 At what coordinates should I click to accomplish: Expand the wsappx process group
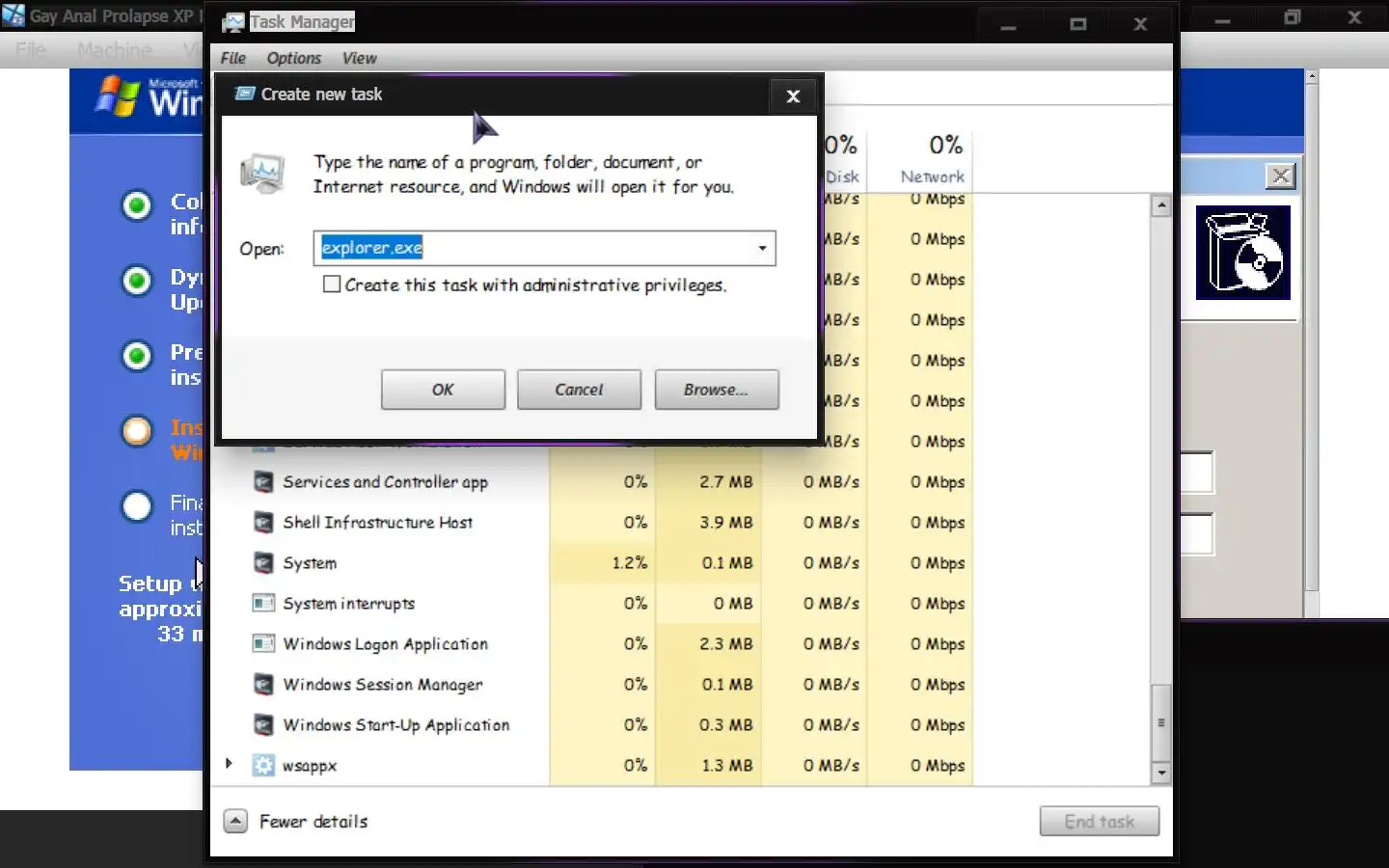[x=229, y=764]
